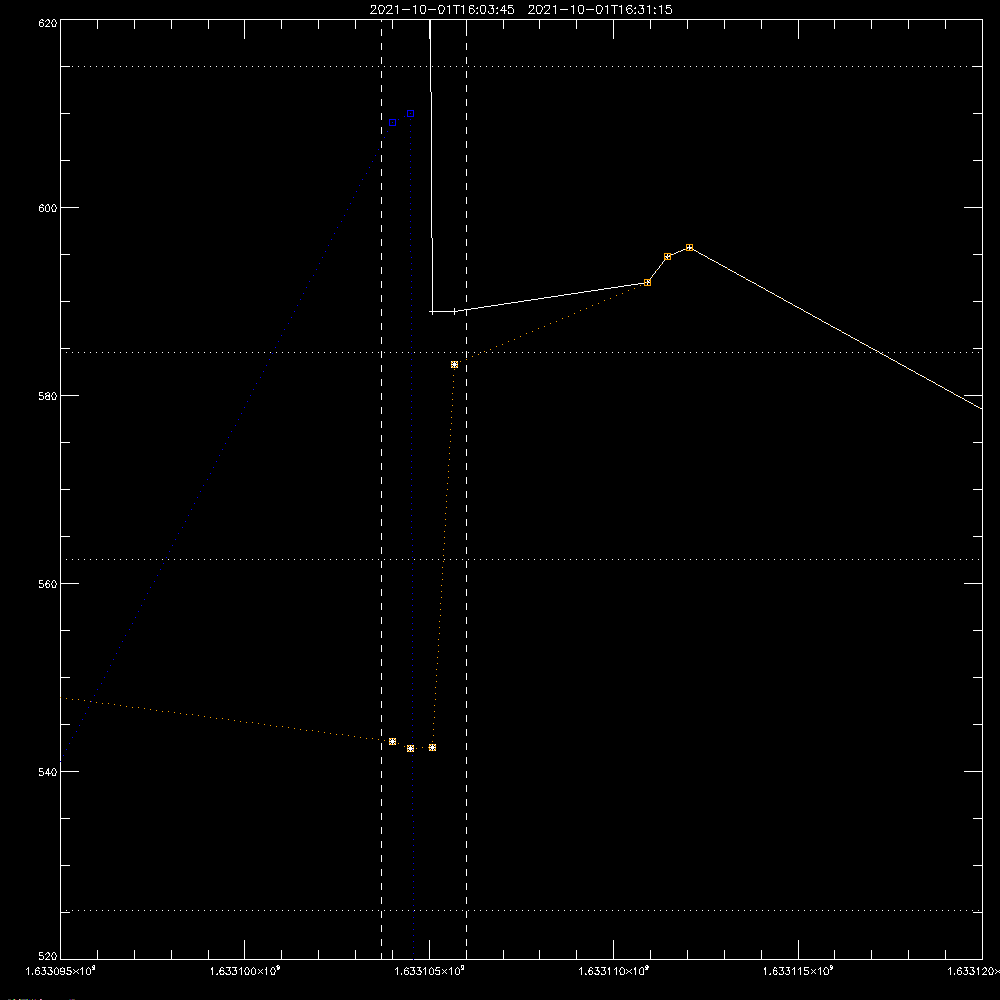The width and height of the screenshot is (1000, 1000).
Task: Click the isolated orange marker near value 583
Action: coord(455,365)
